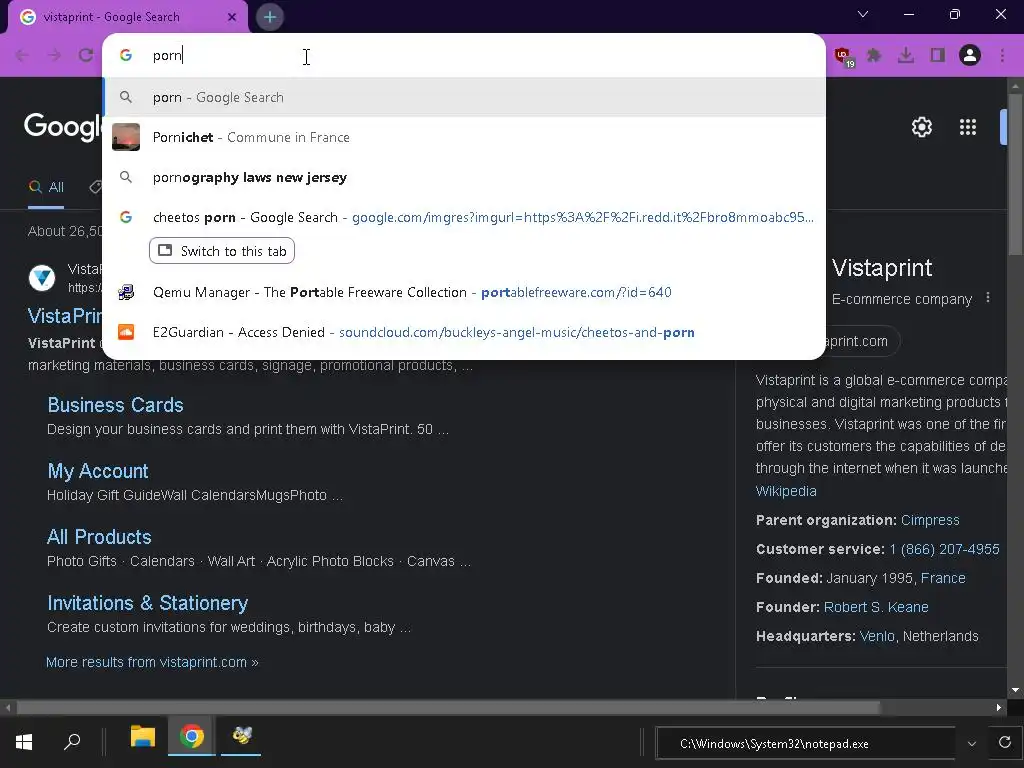Click the horizontal page scrollbar thumb
Viewport: 1024px width, 768px height.
(x=448, y=708)
